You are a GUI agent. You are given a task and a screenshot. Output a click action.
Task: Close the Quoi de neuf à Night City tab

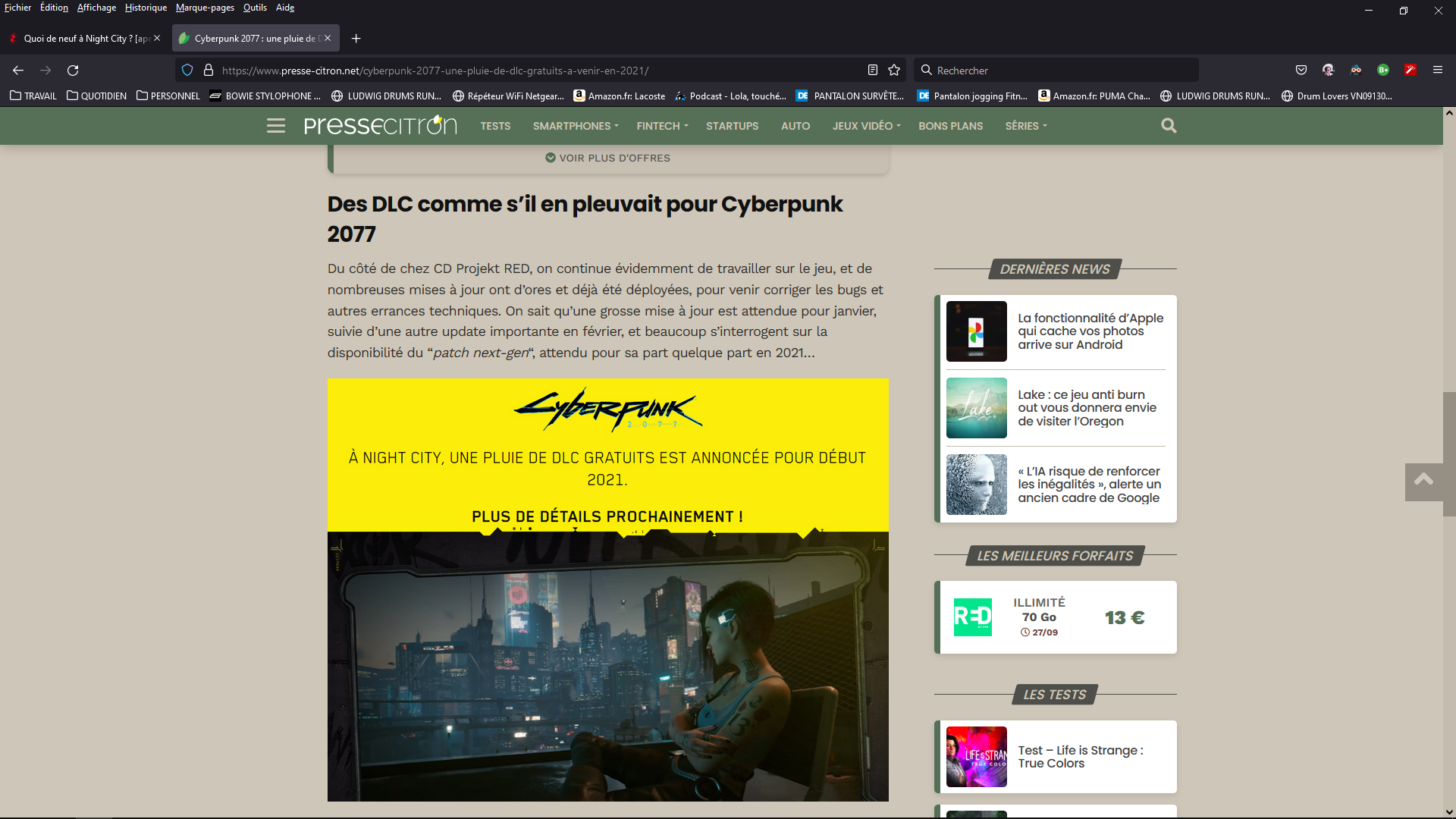tap(157, 39)
